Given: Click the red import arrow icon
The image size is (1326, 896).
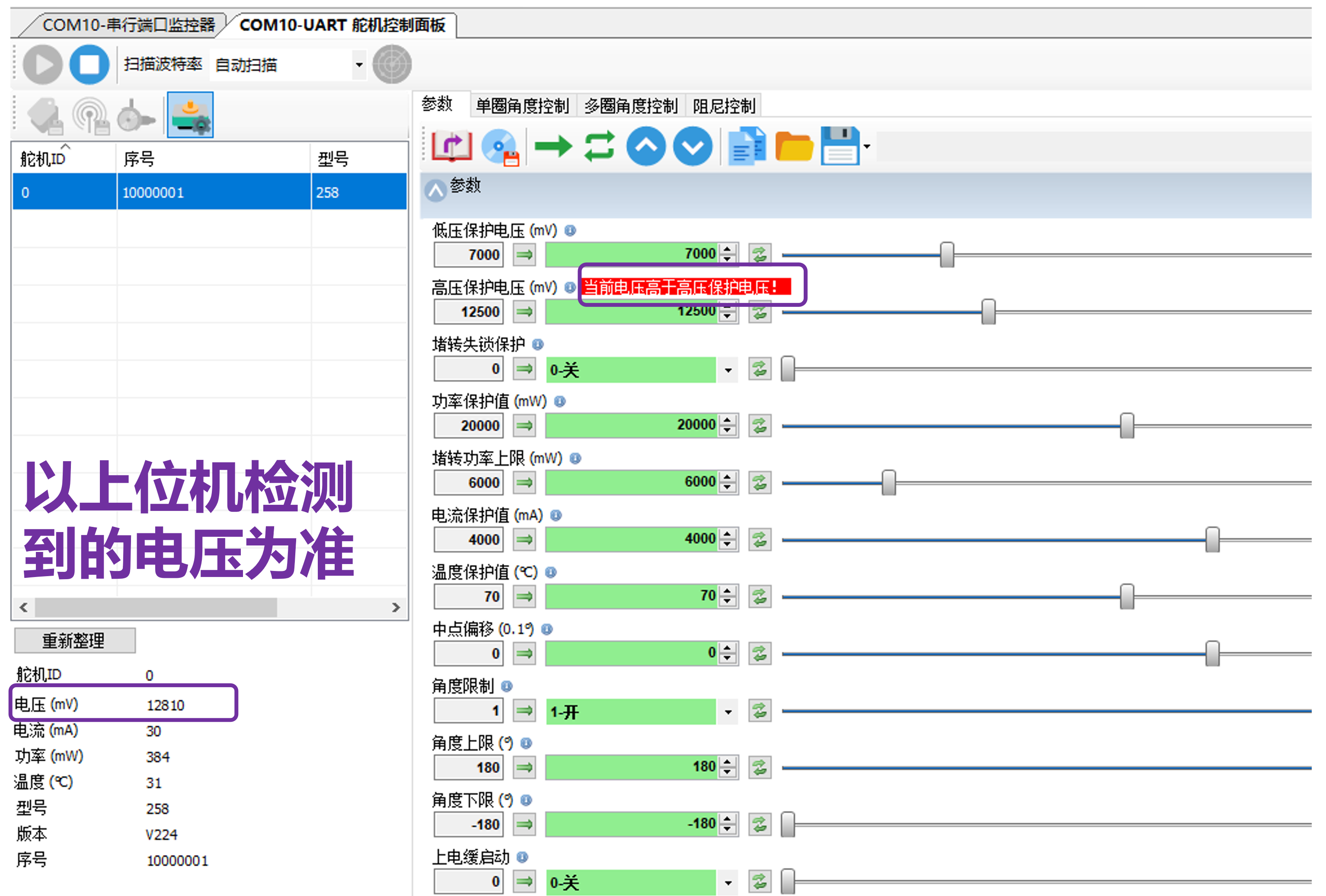Looking at the screenshot, I should pyautogui.click(x=452, y=147).
